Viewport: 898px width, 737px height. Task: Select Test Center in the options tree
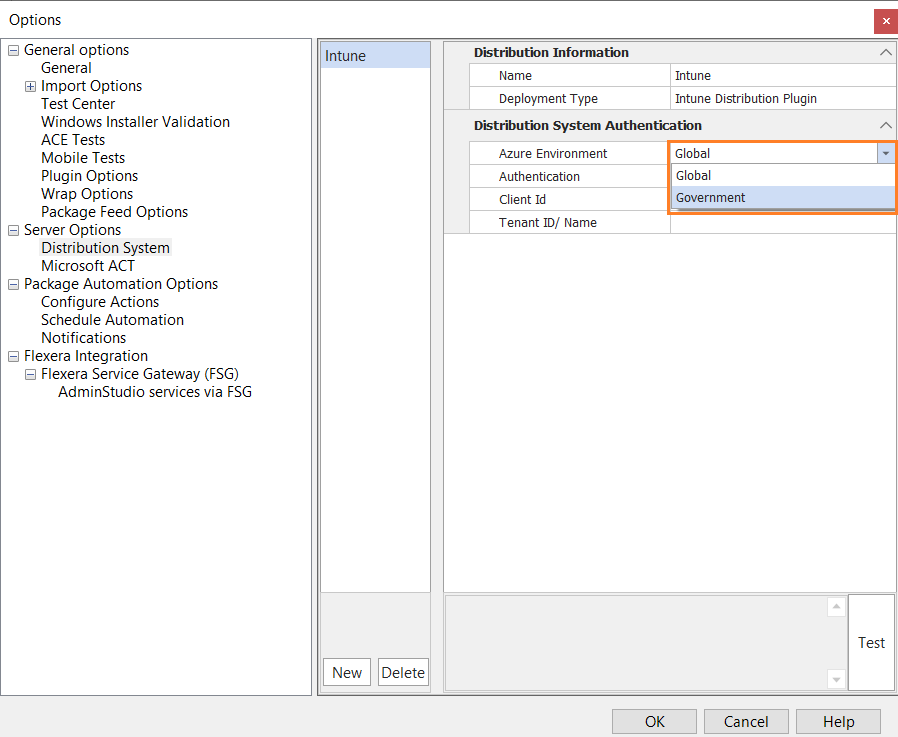click(x=78, y=104)
